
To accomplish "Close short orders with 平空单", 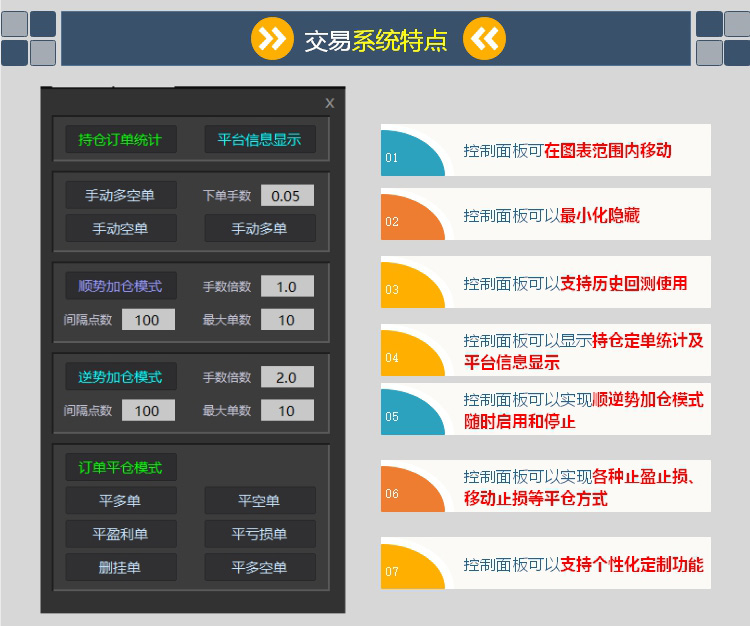I will coord(260,500).
